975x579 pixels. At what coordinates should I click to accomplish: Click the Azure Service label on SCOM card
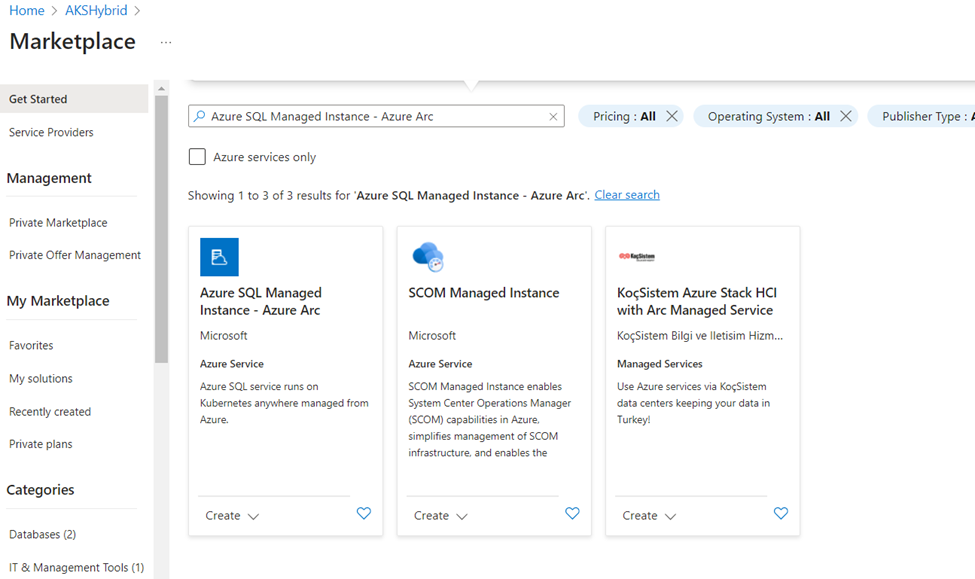[440, 364]
